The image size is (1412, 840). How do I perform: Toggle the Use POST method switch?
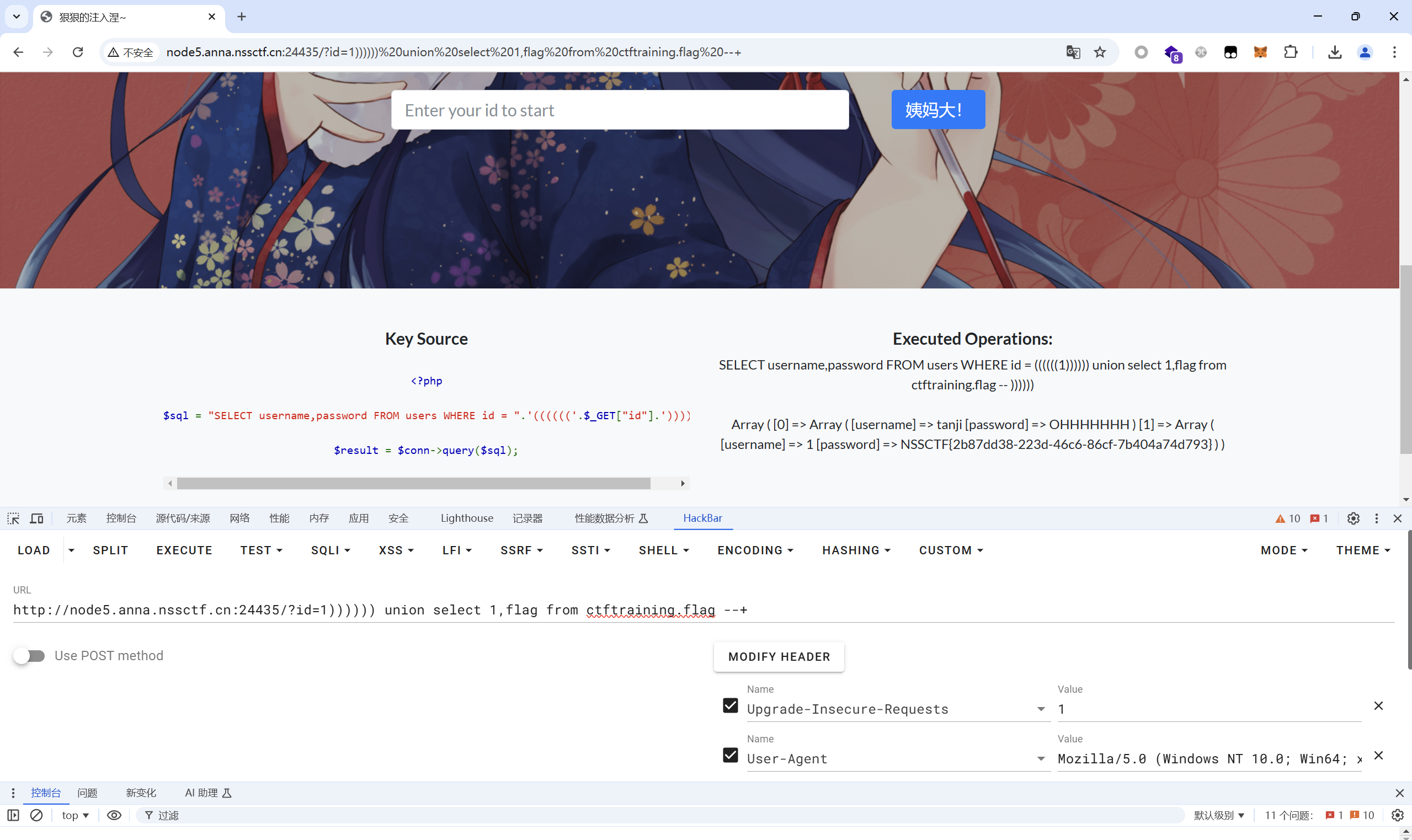[29, 655]
